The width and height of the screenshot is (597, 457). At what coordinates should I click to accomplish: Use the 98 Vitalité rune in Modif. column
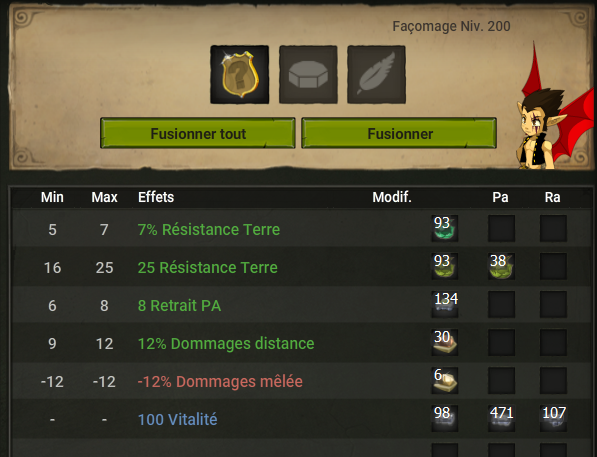[444, 419]
